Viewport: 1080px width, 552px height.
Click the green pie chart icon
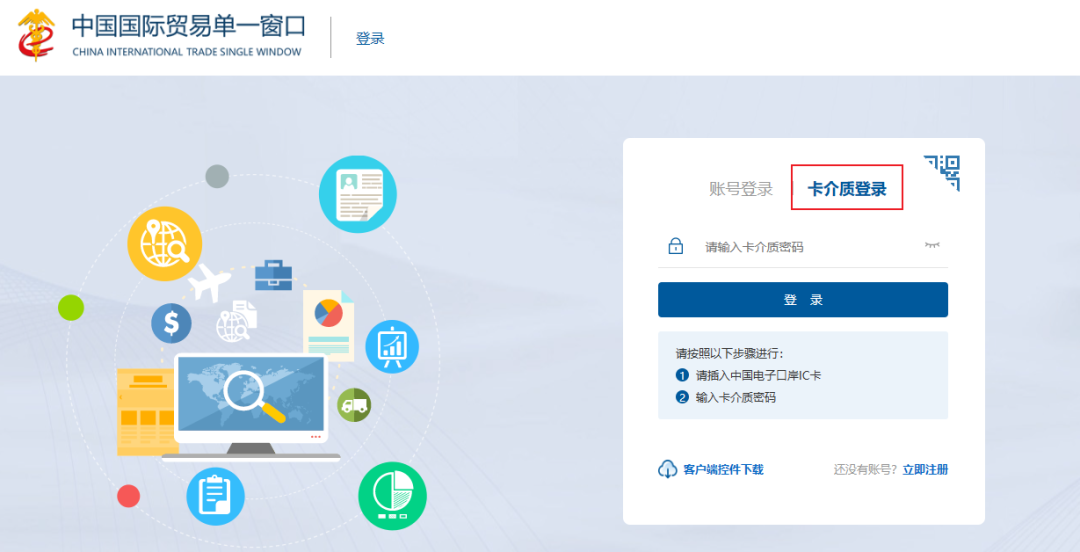[x=393, y=495]
